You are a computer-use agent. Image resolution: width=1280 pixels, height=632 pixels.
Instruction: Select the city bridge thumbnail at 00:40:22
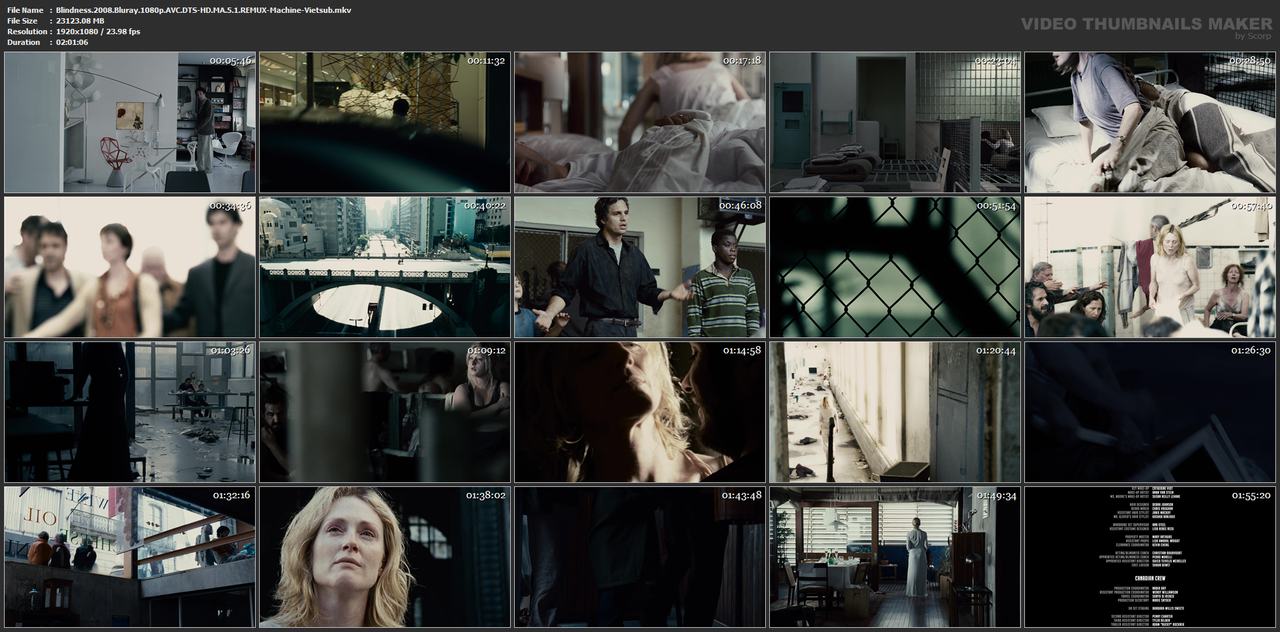point(385,267)
